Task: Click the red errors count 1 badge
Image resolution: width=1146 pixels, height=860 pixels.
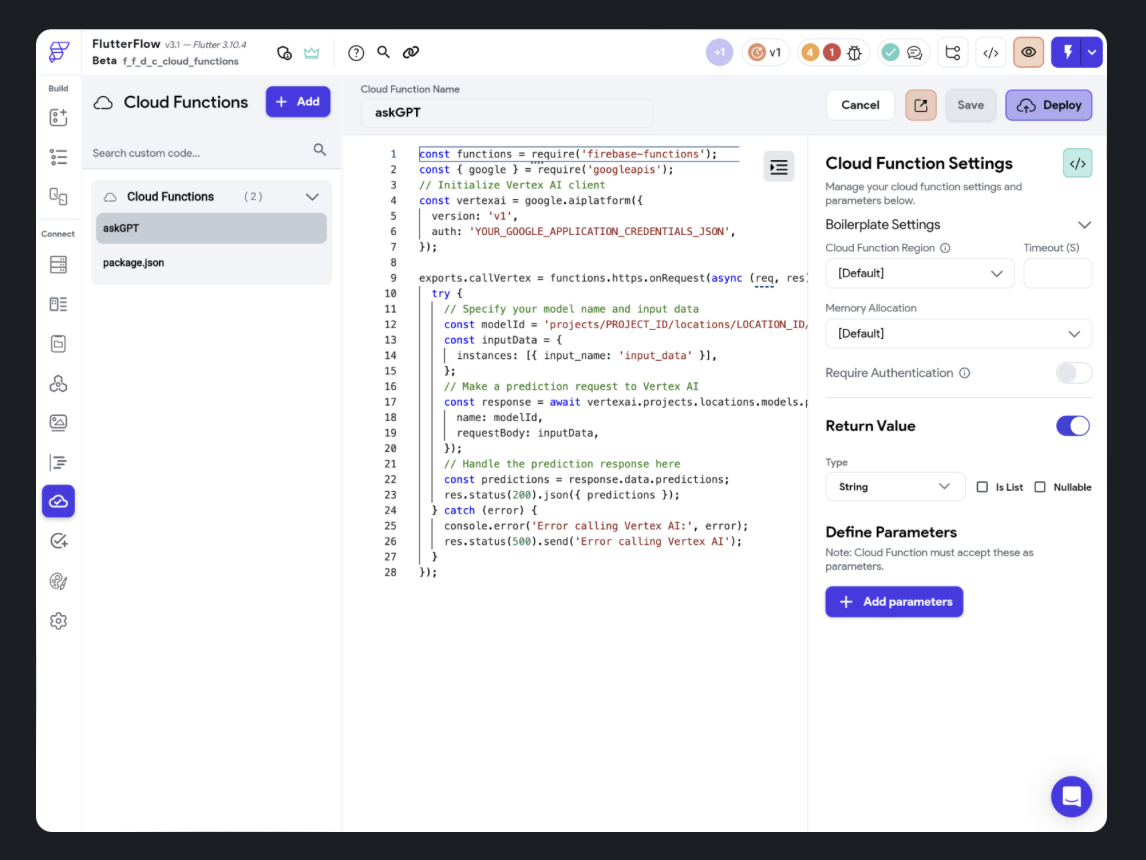Action: (x=831, y=53)
